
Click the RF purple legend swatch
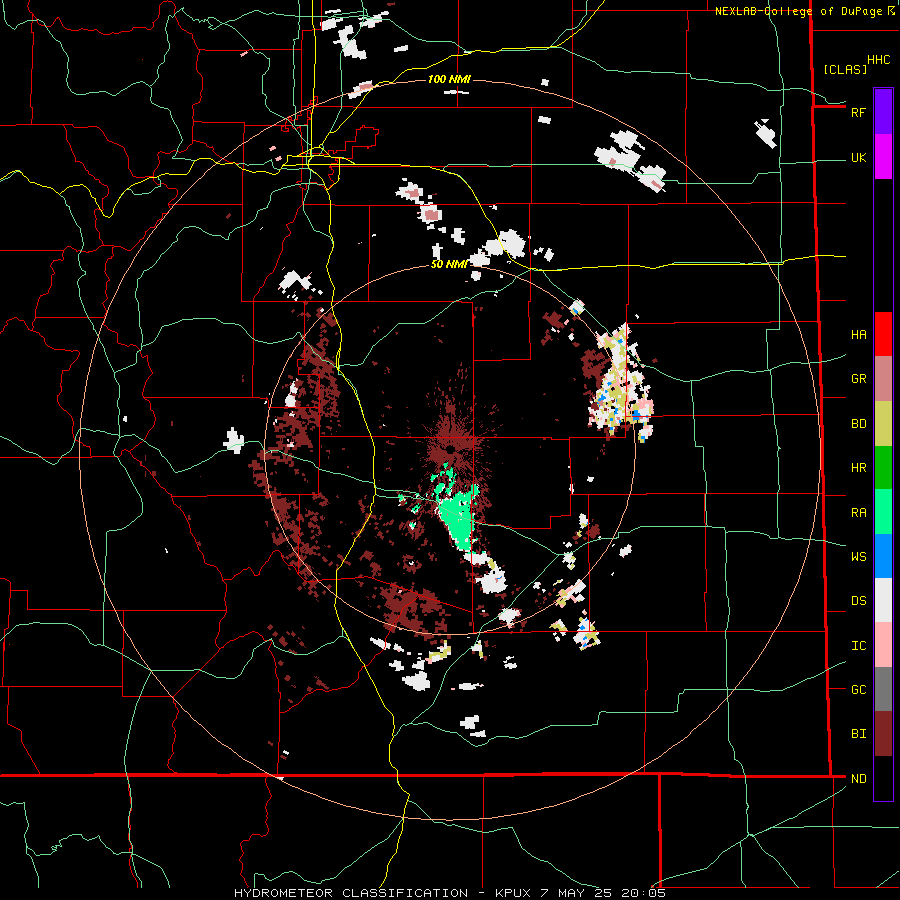883,112
